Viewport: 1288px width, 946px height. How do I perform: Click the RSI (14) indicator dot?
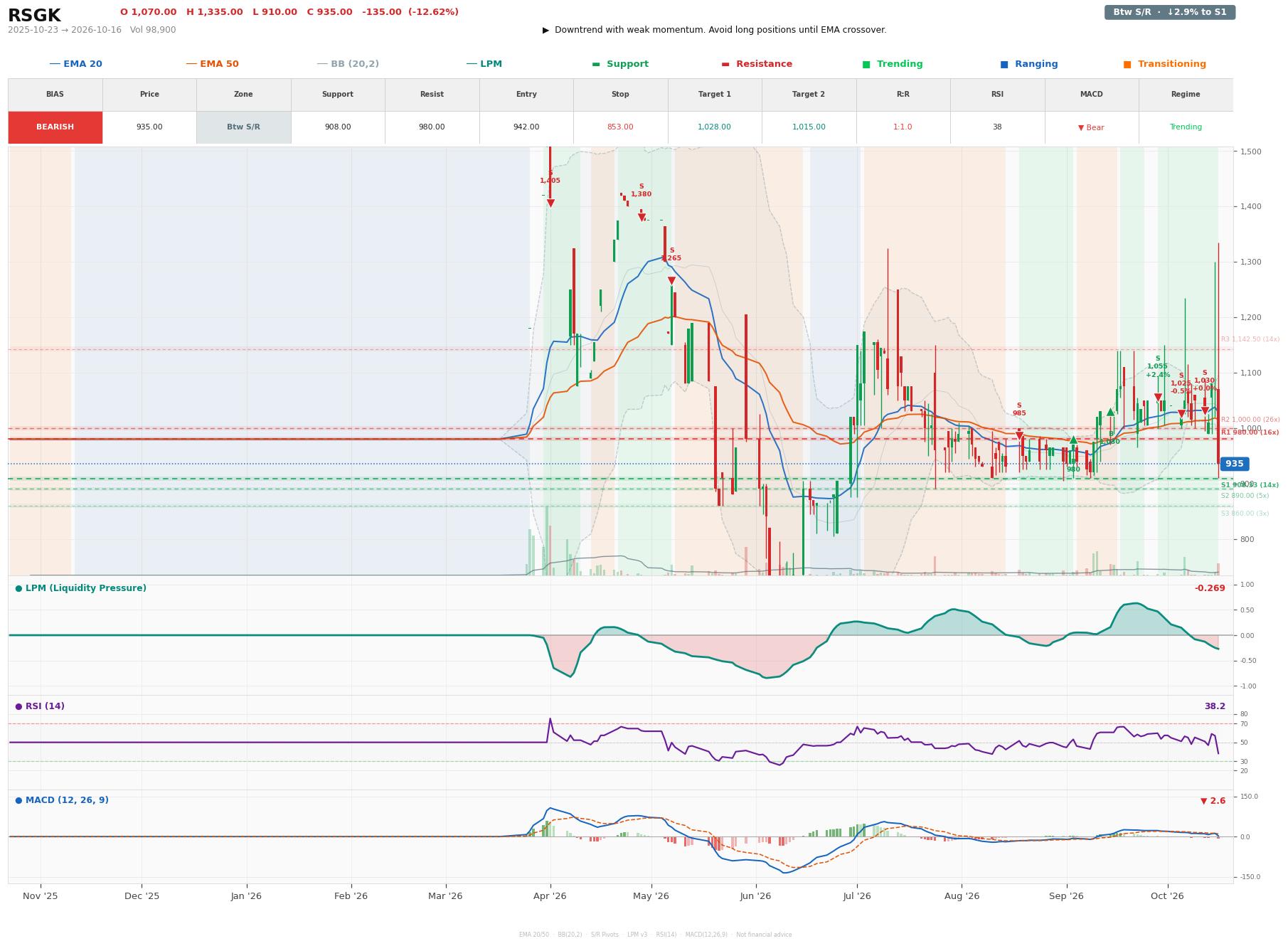(x=18, y=706)
